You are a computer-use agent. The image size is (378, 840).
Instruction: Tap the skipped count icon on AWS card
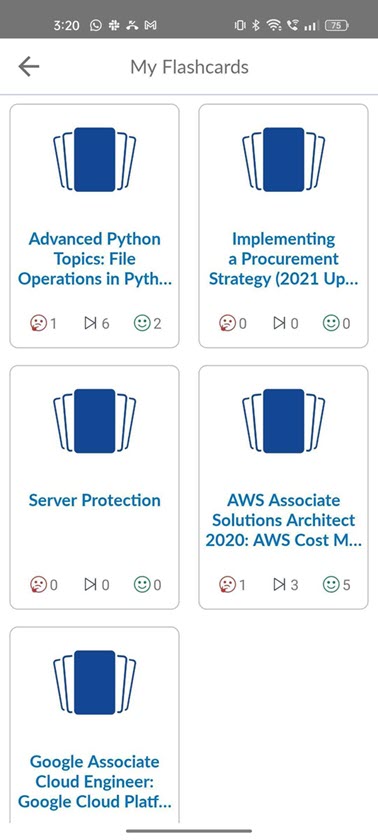280,584
